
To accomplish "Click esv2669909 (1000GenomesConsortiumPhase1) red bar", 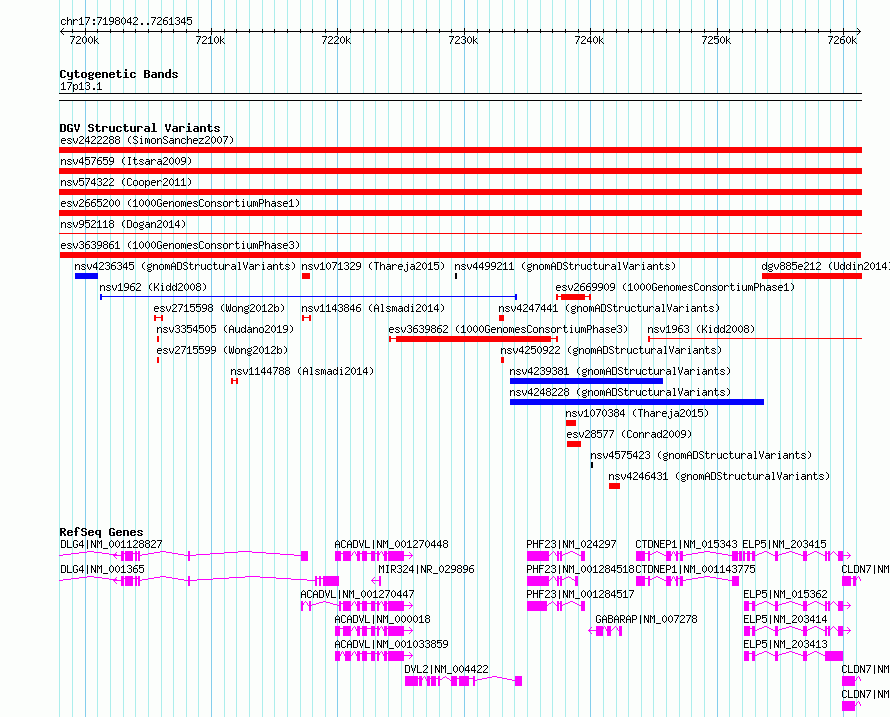I will point(573,297).
